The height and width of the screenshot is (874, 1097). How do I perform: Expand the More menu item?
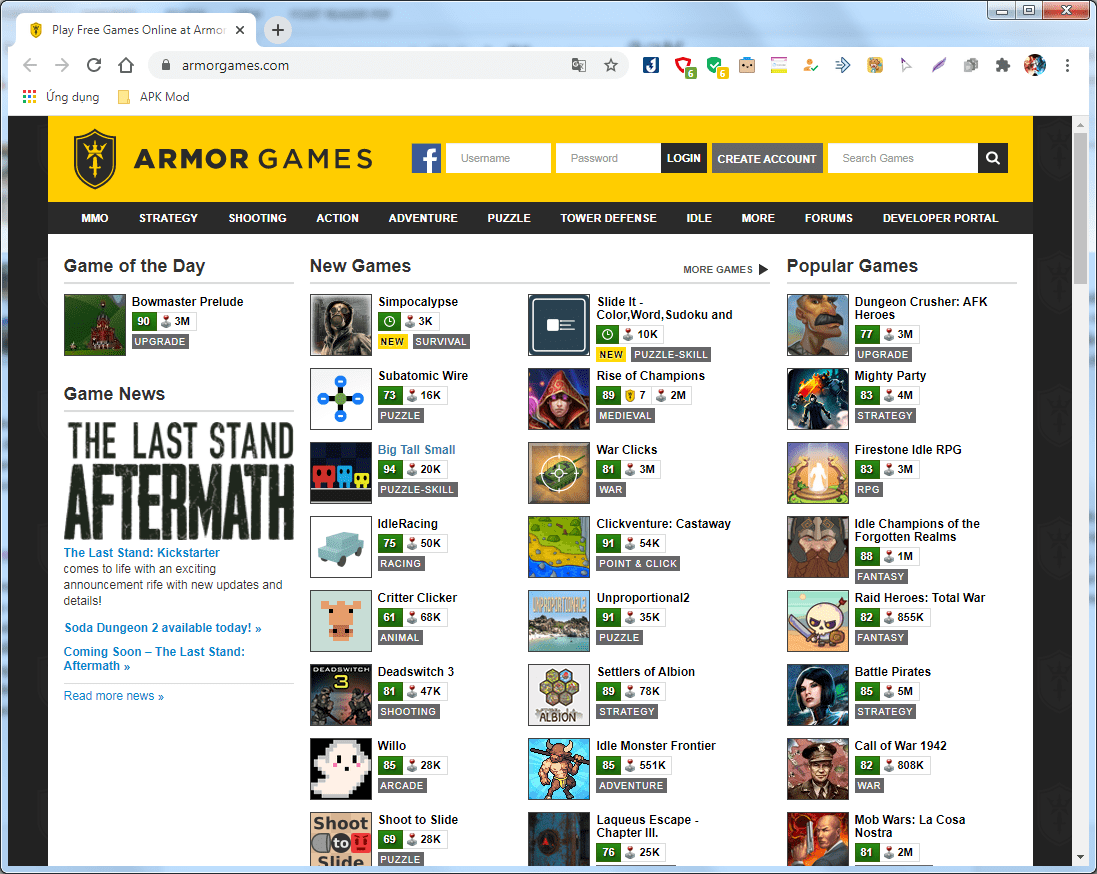tap(758, 218)
